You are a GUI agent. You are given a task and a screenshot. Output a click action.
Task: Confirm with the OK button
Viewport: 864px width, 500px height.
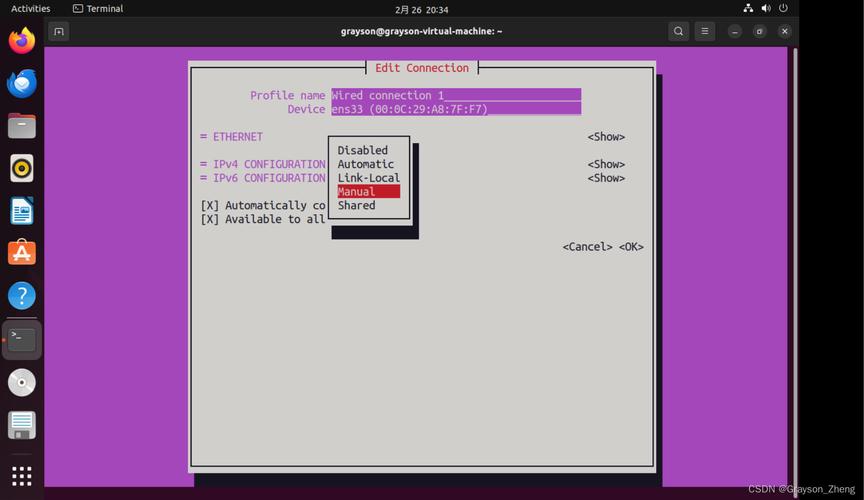click(x=631, y=247)
